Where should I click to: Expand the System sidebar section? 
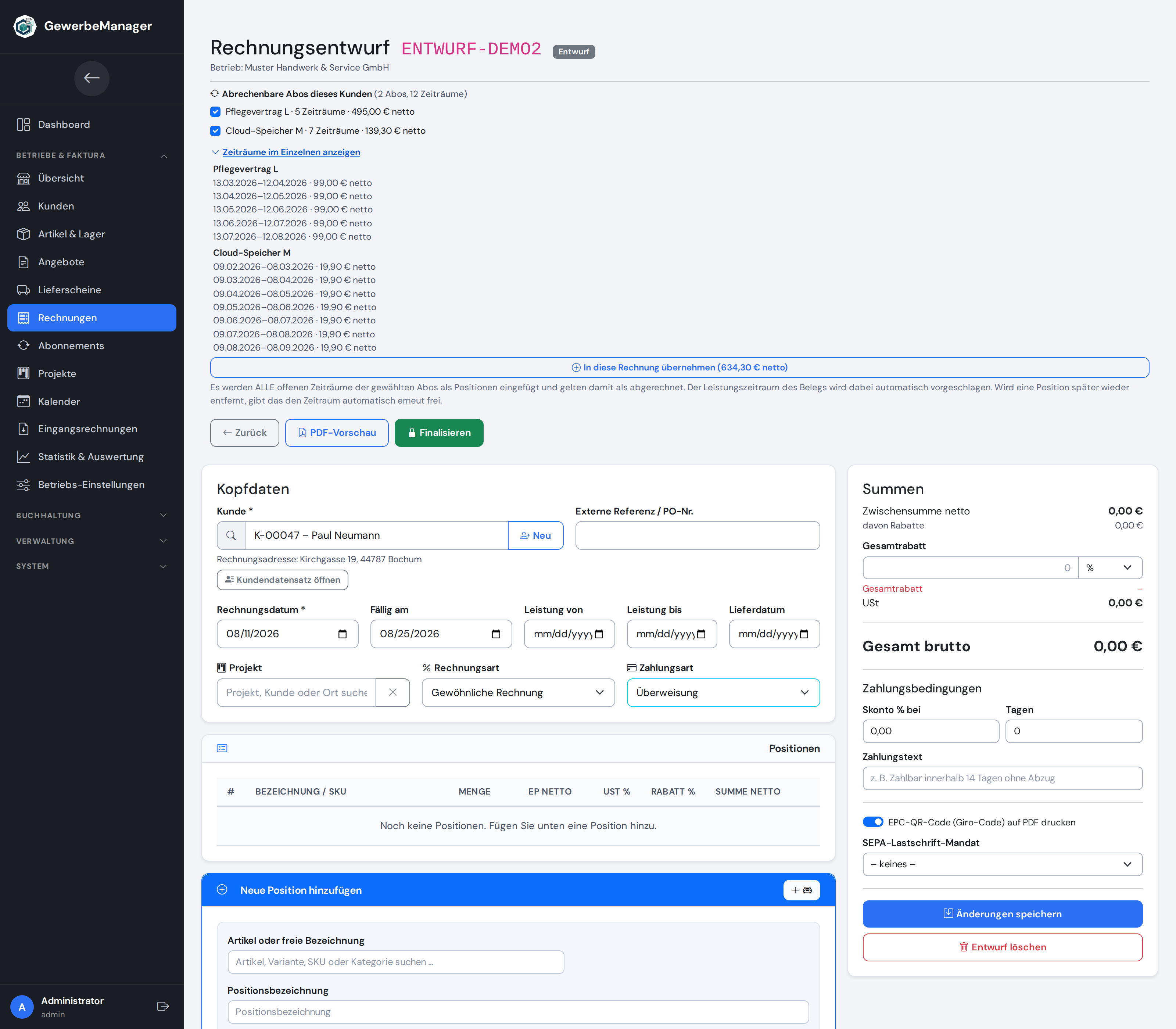point(92,566)
